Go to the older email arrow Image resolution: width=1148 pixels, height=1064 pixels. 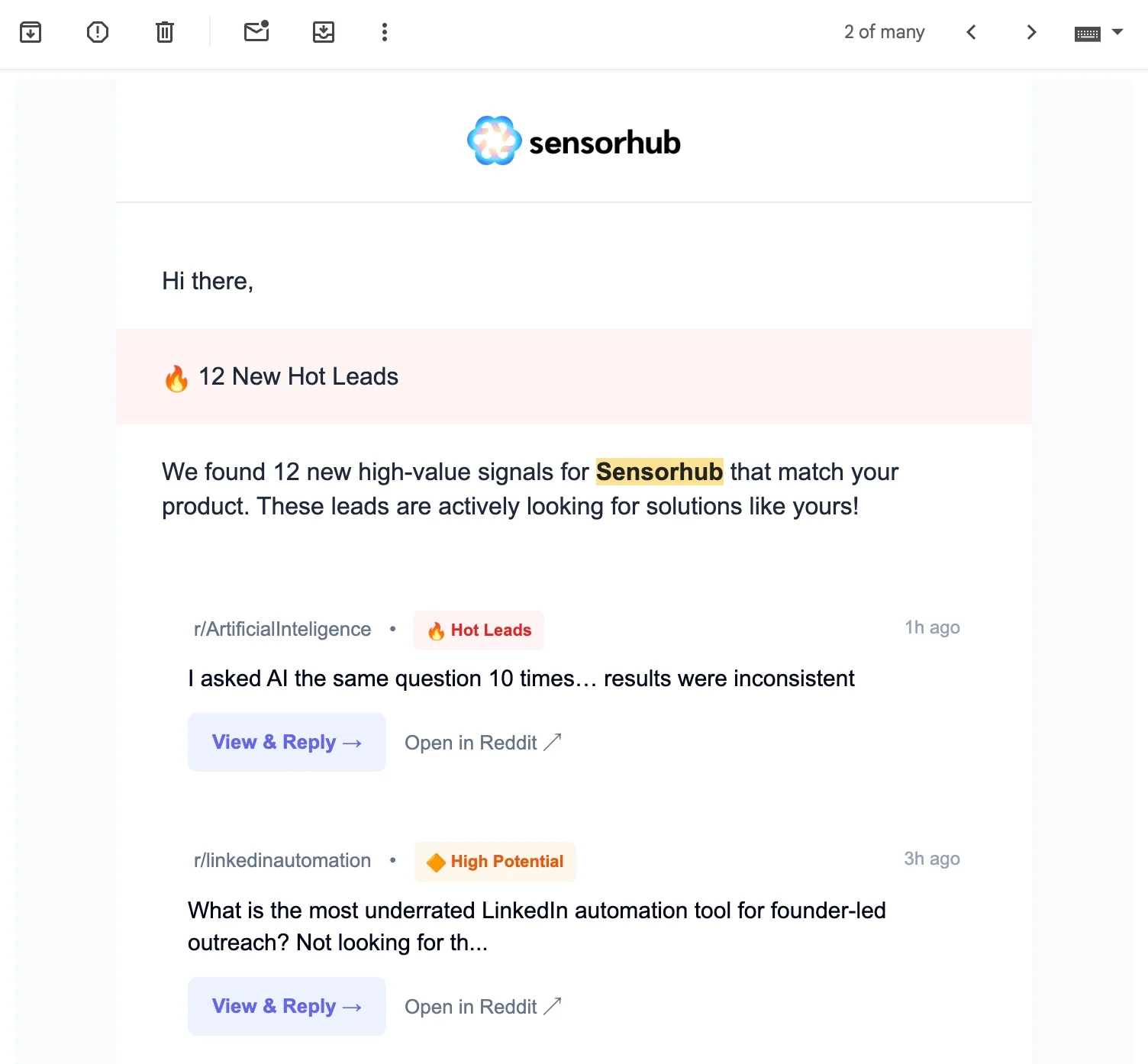pyautogui.click(x=1031, y=32)
